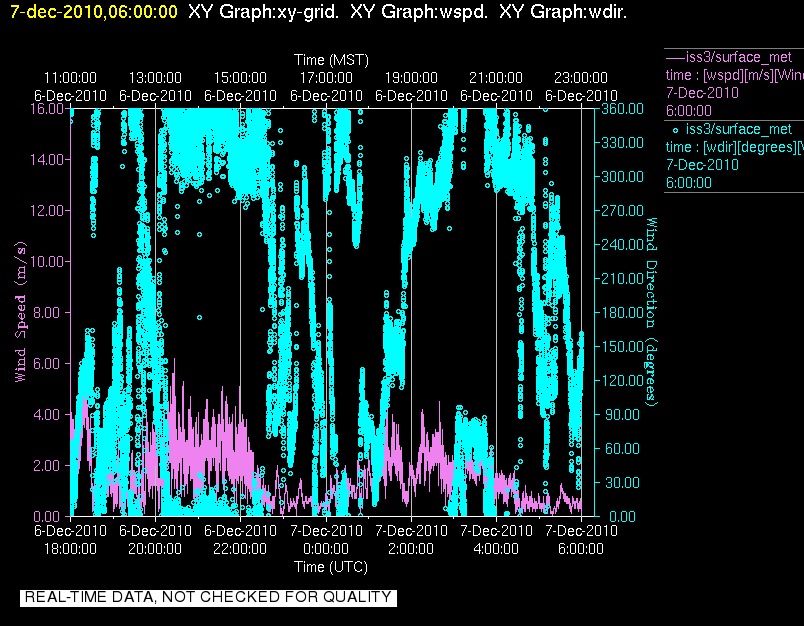Click the 360.00 wind direction axis tick

(x=622, y=109)
